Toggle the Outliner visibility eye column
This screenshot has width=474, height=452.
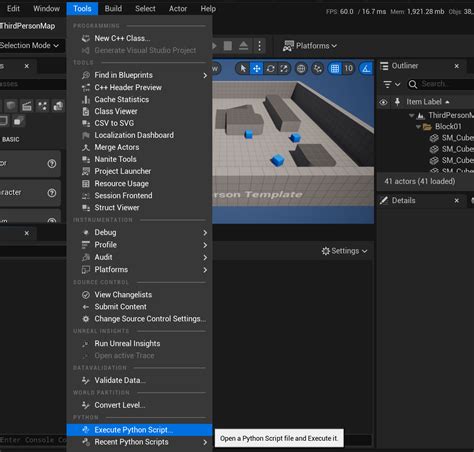click(x=383, y=102)
